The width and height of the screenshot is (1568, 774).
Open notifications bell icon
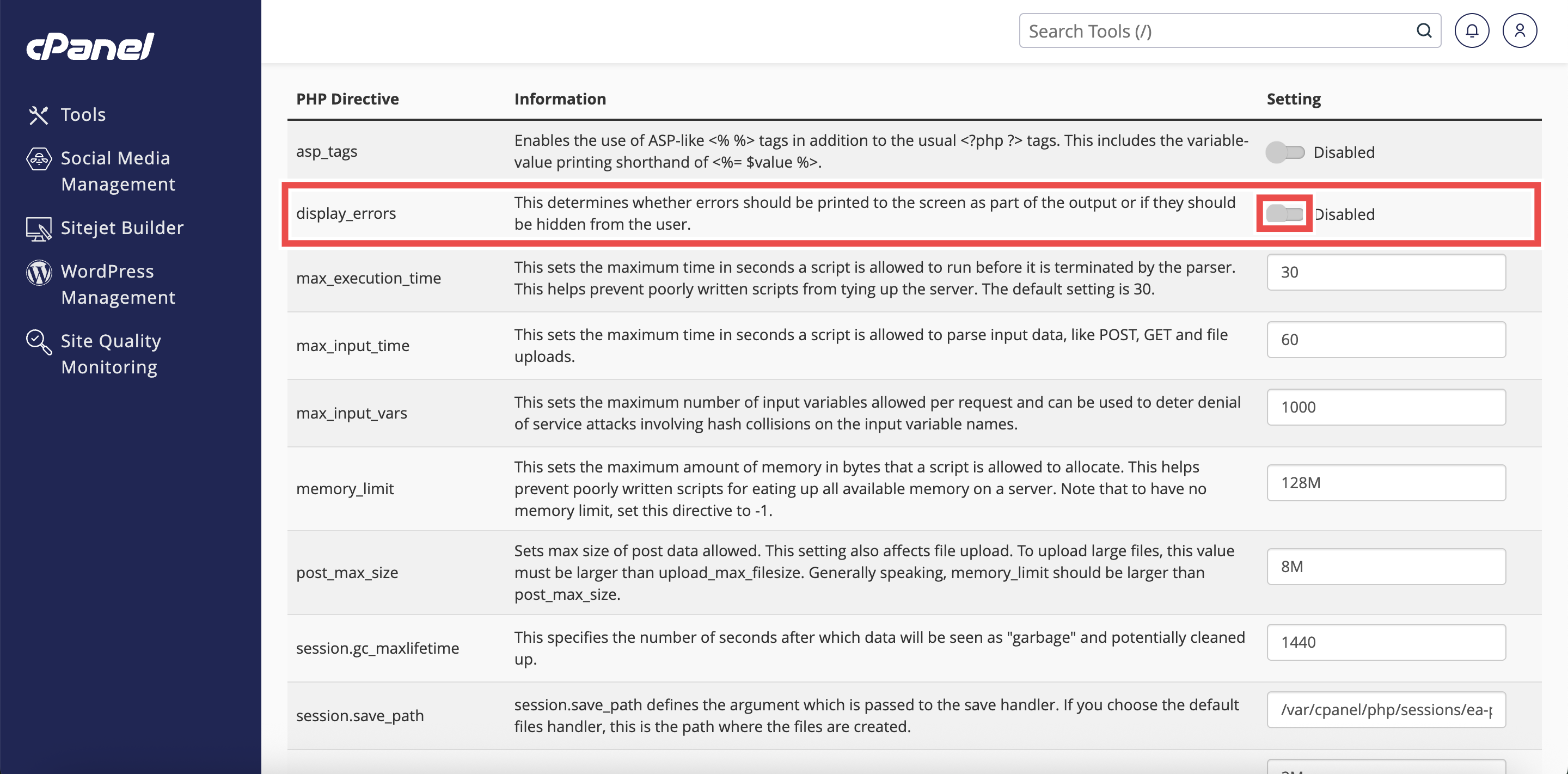(x=1471, y=31)
